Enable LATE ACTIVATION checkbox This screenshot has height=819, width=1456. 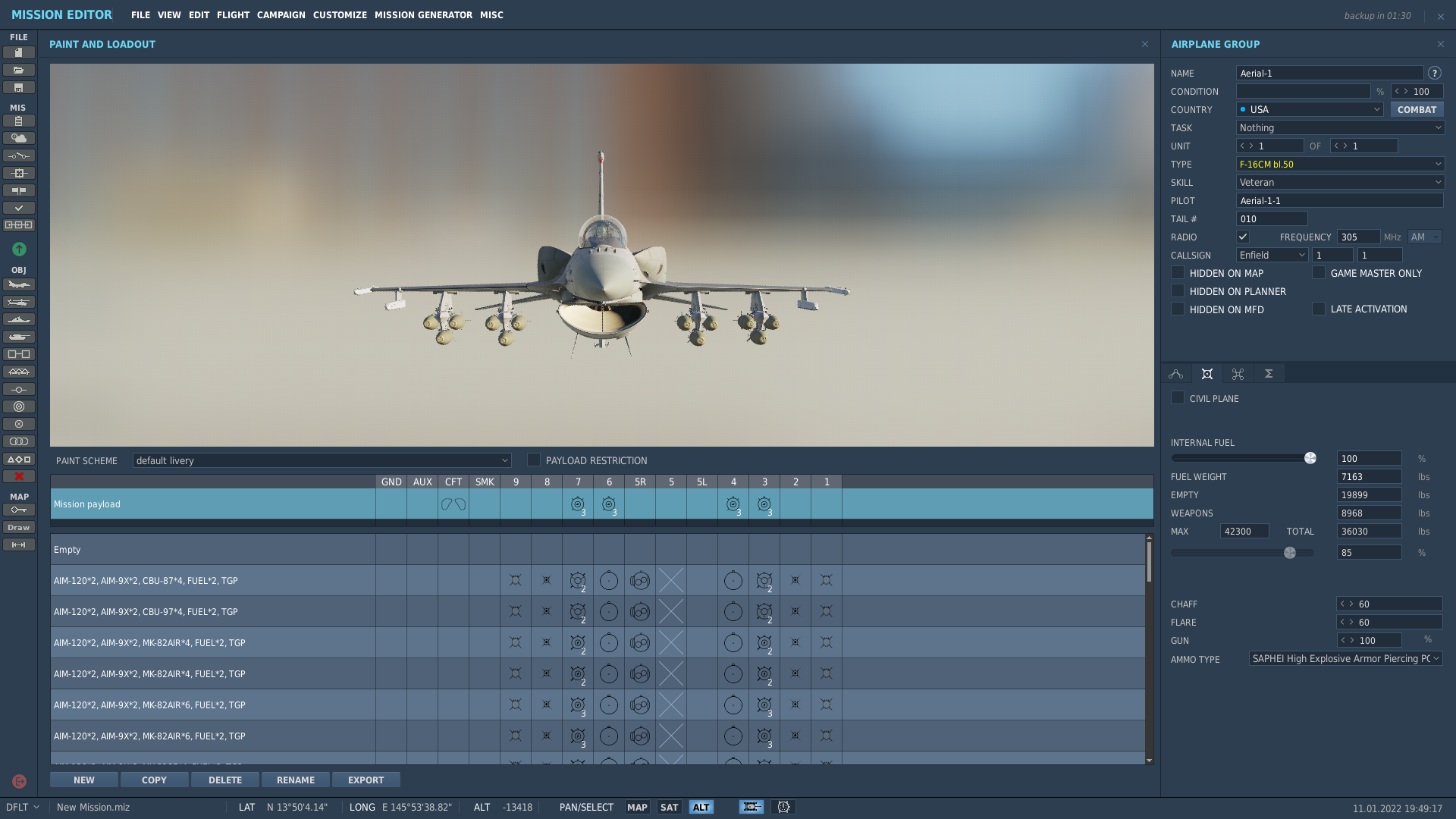tap(1319, 309)
